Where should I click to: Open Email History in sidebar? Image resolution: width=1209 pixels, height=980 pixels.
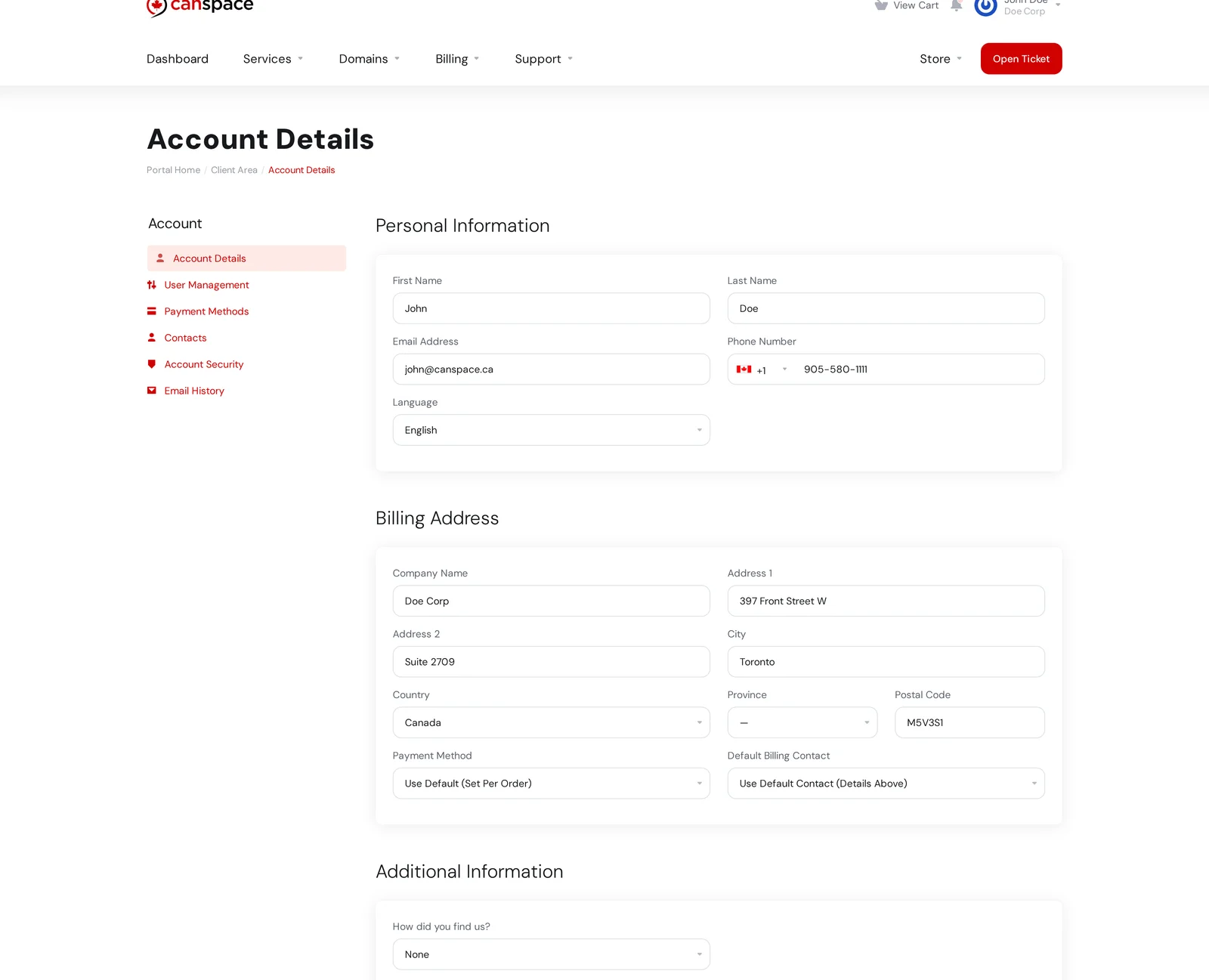coord(194,391)
